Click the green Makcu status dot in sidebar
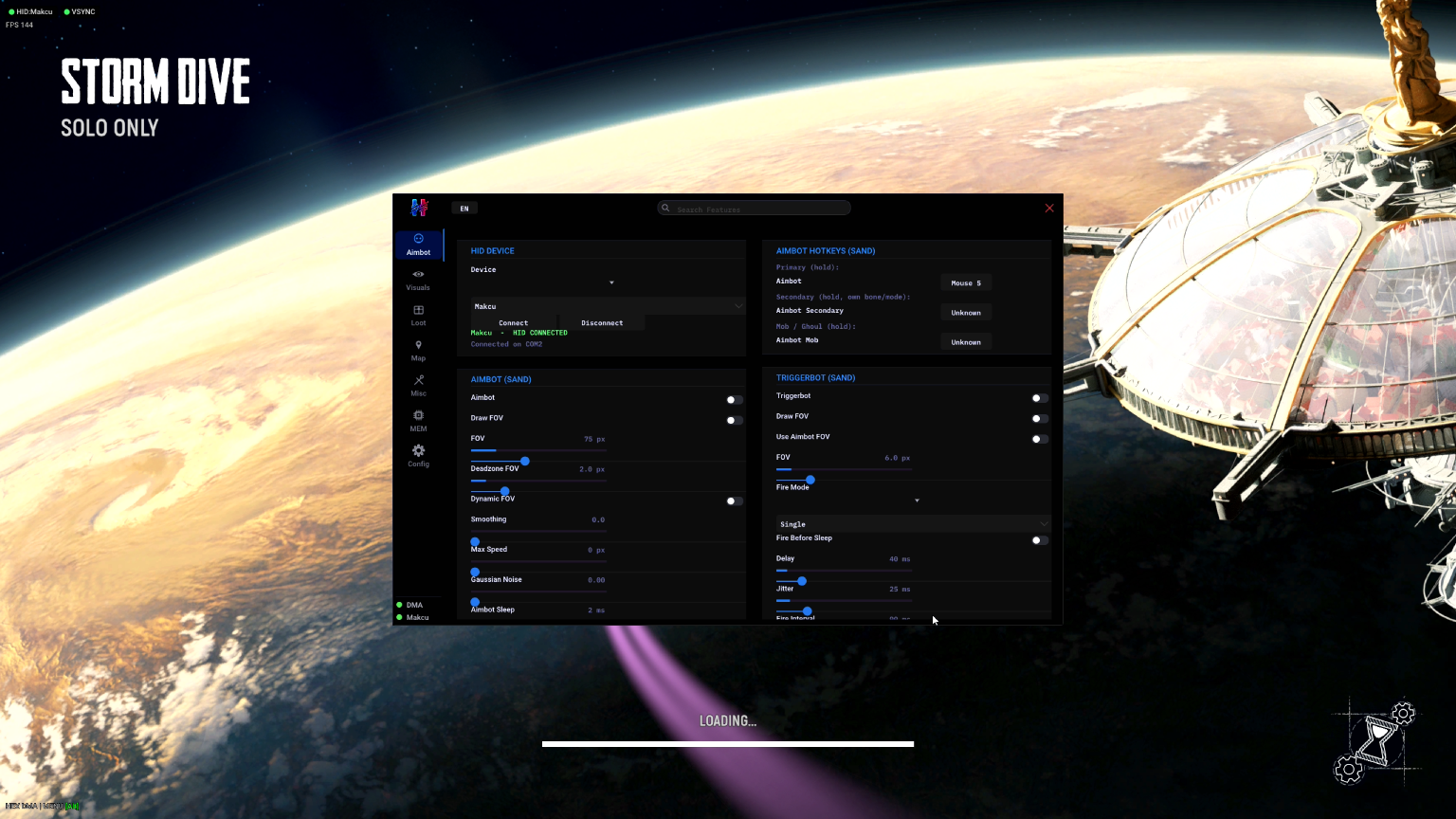The height and width of the screenshot is (819, 1456). [399, 617]
